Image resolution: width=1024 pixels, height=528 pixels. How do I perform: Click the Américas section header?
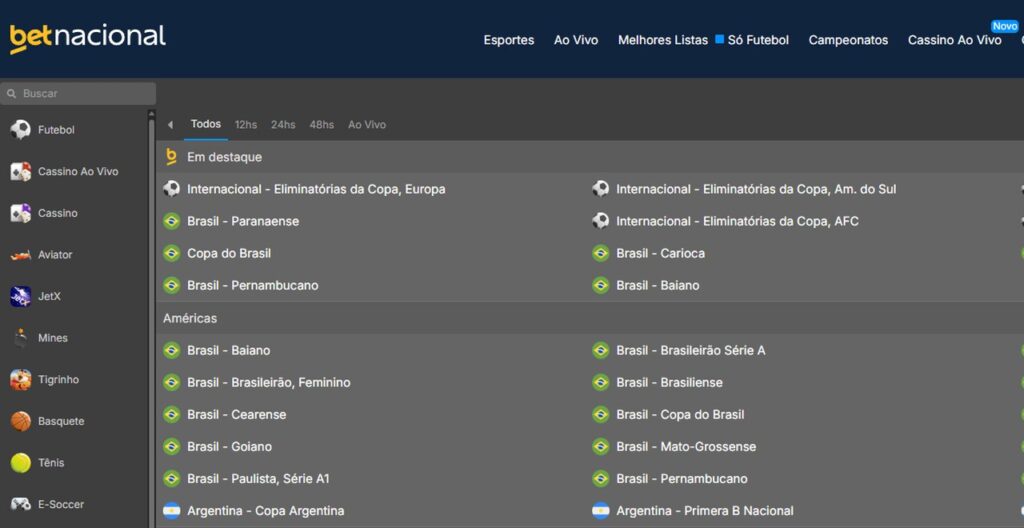190,318
